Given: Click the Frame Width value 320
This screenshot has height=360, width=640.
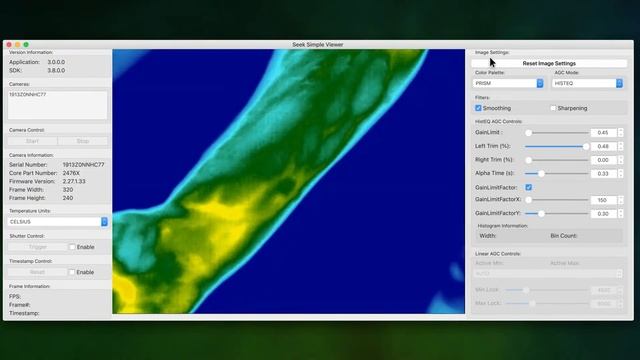Looking at the screenshot, I should pos(68,189).
